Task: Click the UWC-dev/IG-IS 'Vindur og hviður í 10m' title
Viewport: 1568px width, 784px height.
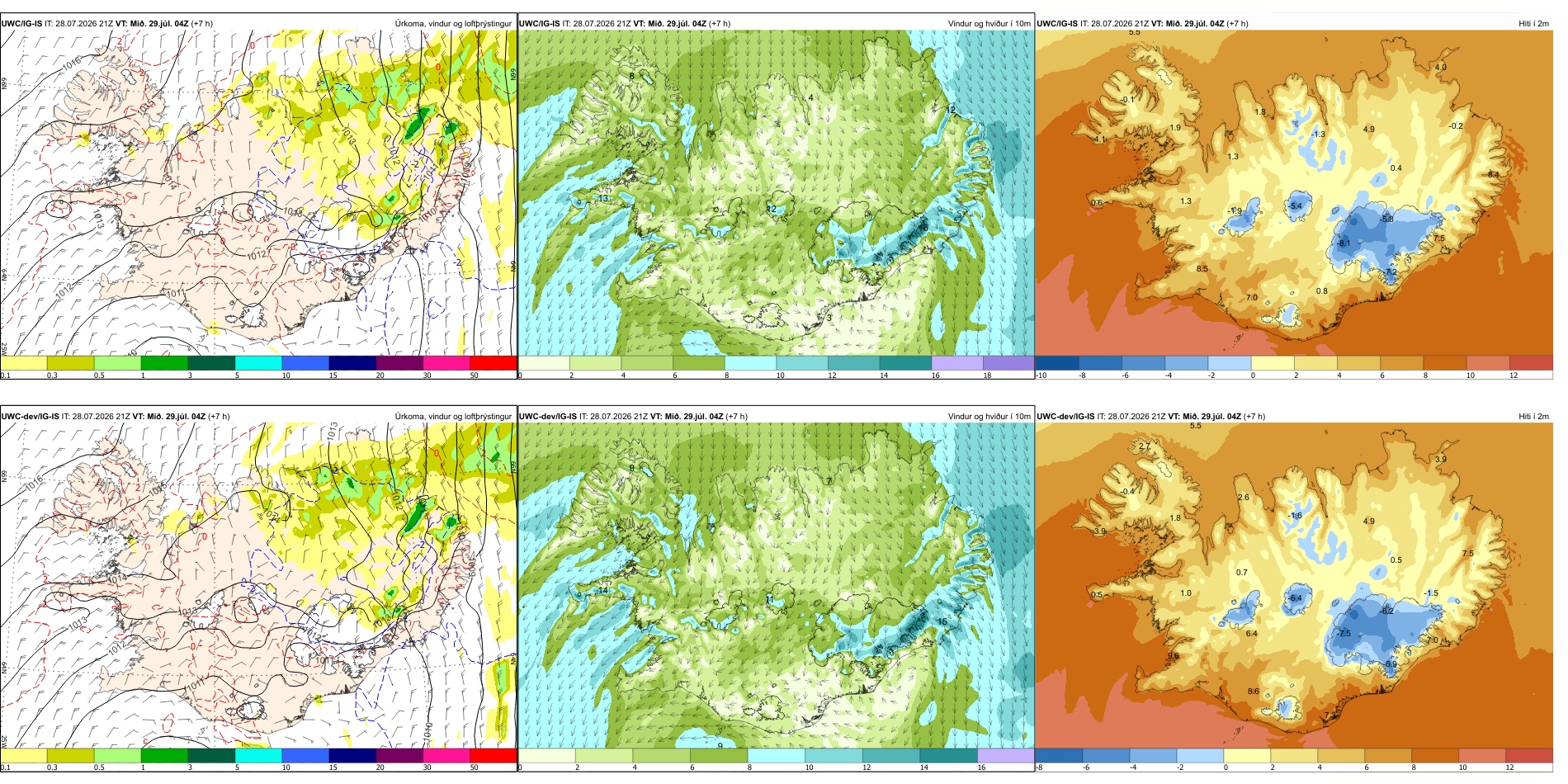Action: pyautogui.click(x=989, y=416)
